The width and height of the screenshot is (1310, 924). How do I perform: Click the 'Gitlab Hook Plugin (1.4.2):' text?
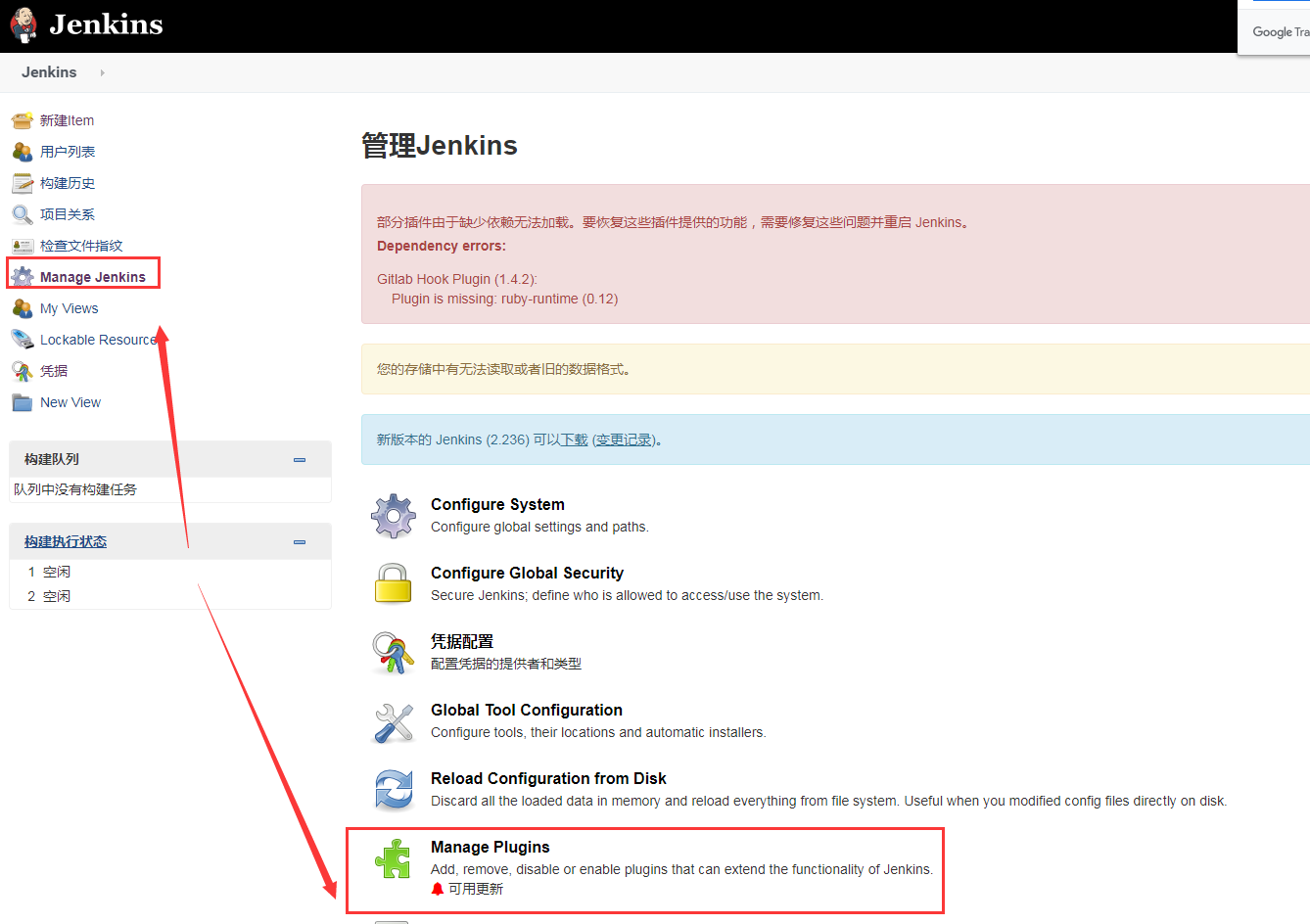click(457, 279)
